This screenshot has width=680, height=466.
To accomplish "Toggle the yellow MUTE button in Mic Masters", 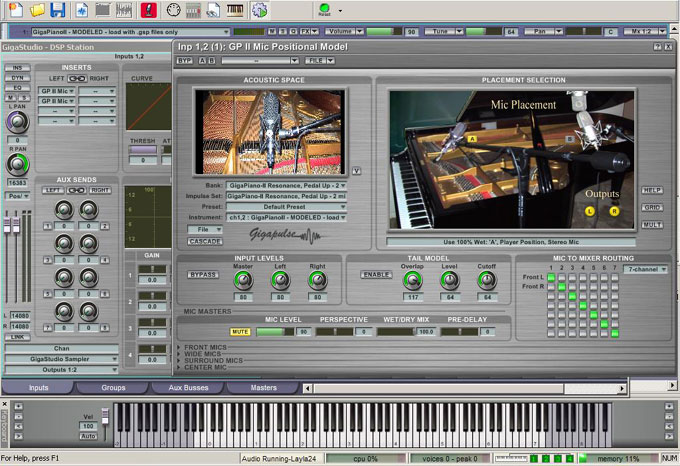I will click(240, 332).
